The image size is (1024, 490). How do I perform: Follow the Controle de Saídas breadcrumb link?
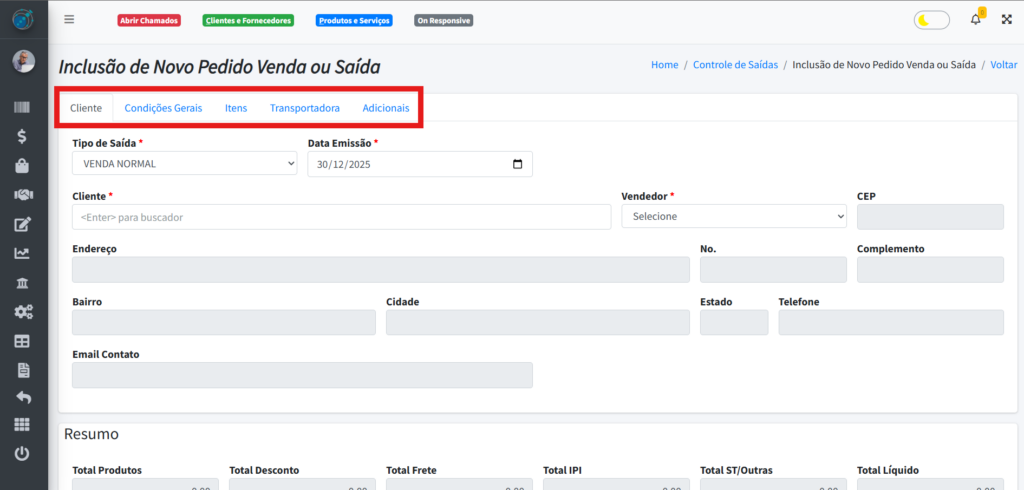(735, 65)
